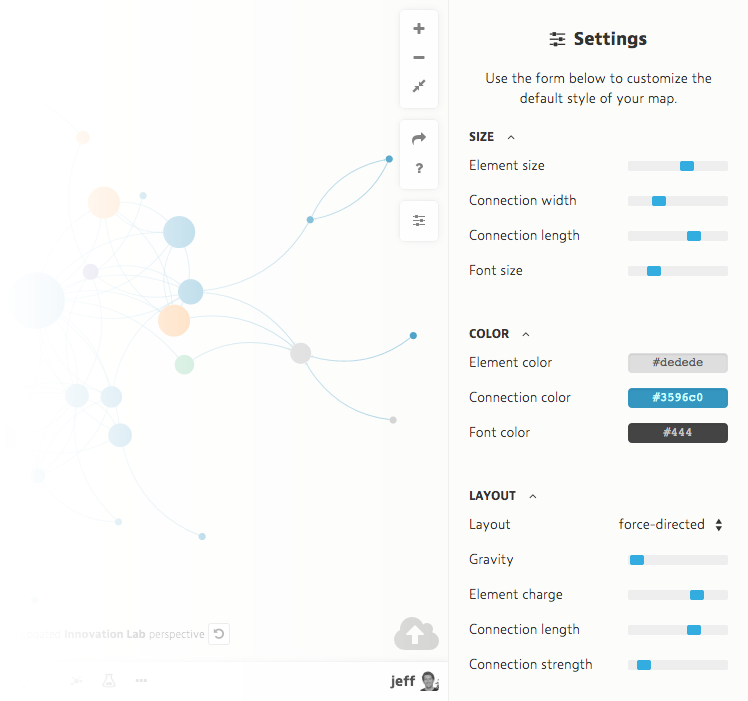Open help with the question mark icon
This screenshot has height=701, width=748.
point(419,168)
